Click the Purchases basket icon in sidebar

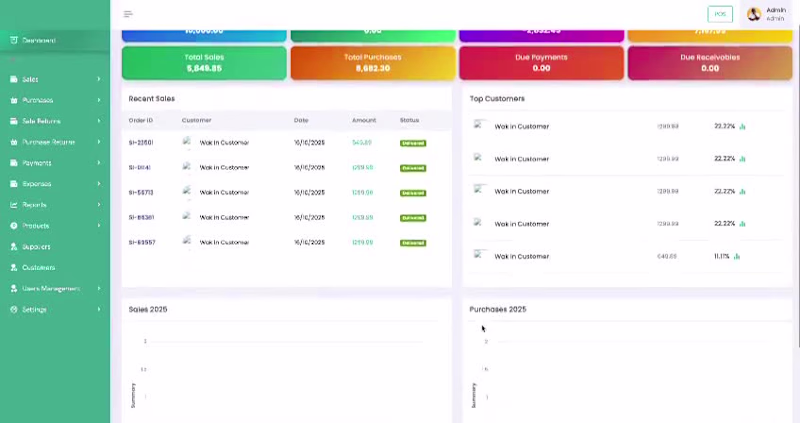coord(14,100)
